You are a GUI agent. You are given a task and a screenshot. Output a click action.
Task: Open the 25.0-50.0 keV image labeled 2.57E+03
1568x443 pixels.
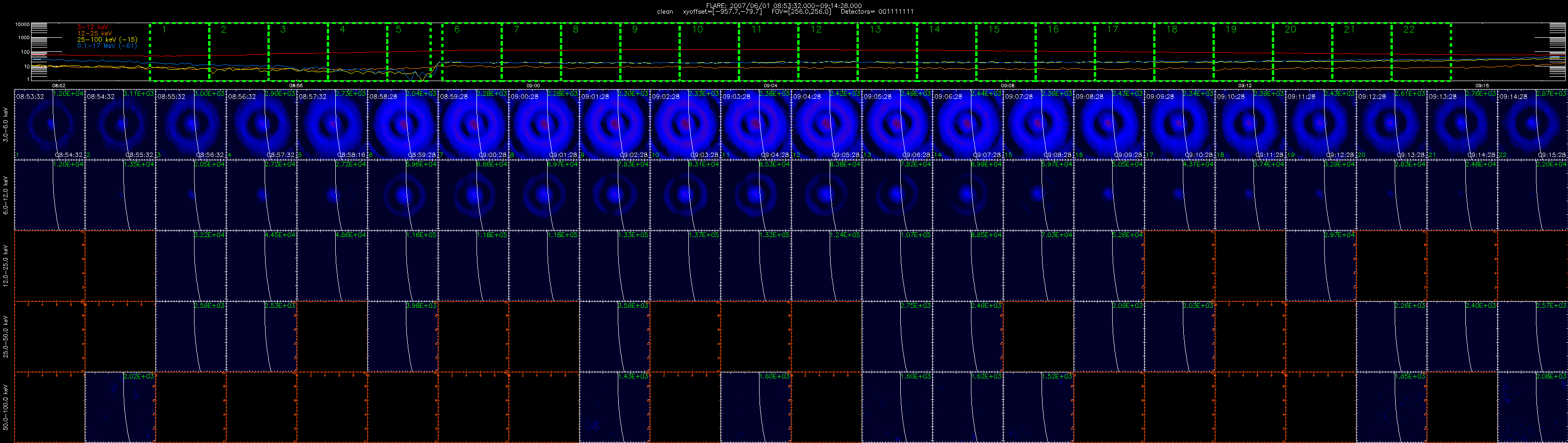coord(1532,336)
